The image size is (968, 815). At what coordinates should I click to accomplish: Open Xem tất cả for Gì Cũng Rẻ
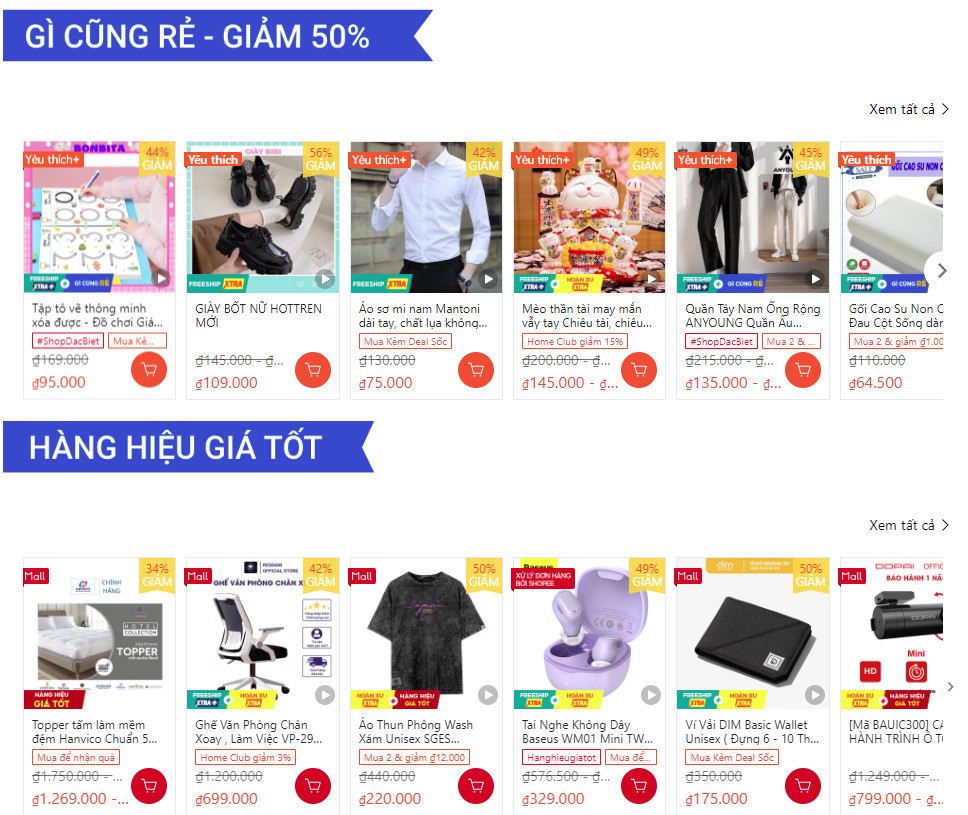coord(909,109)
